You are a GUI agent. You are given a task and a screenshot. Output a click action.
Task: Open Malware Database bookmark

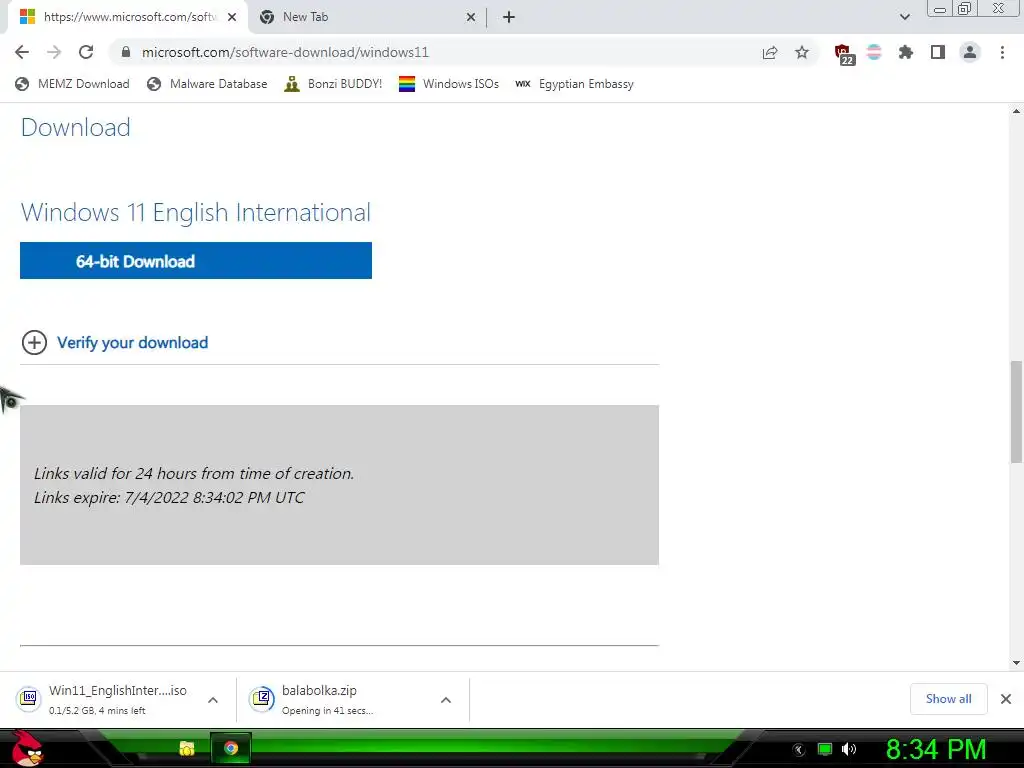207,84
